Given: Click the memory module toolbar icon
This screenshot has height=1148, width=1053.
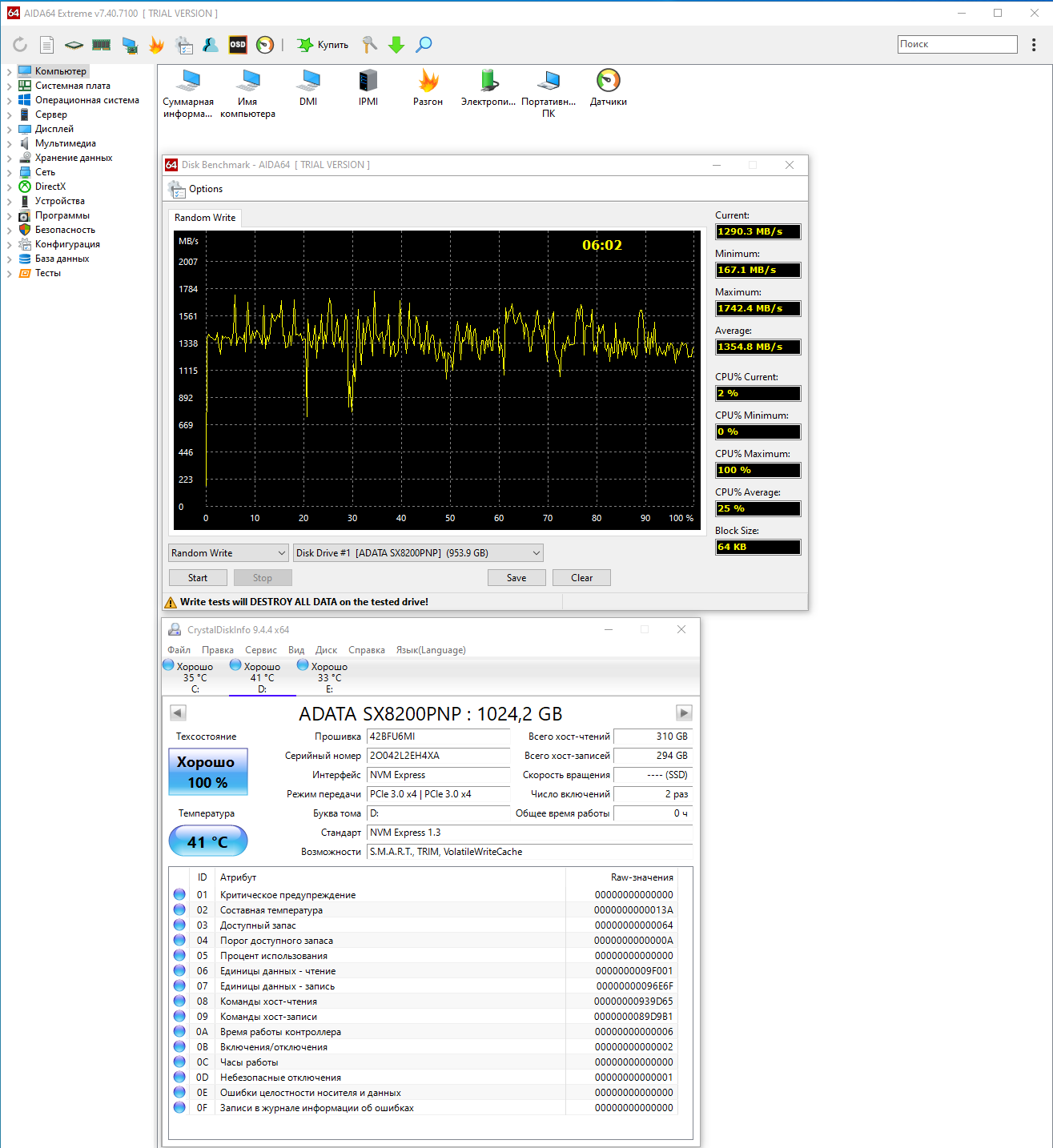Looking at the screenshot, I should (102, 45).
